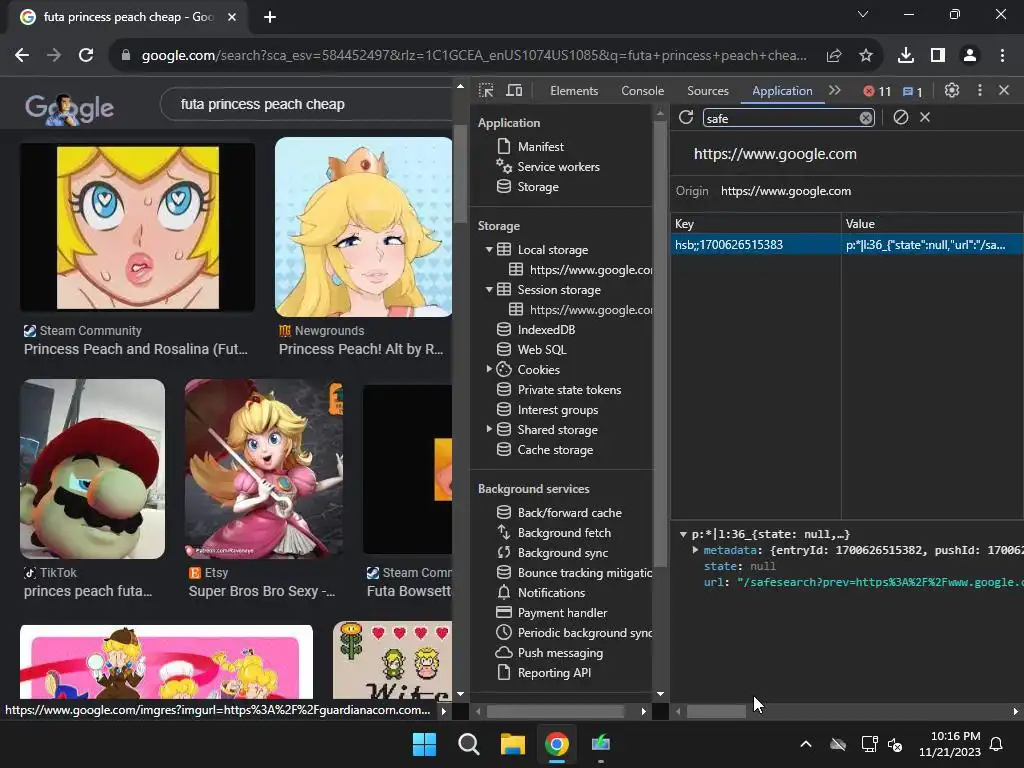Open File Explorer from taskbar
This screenshot has height=768, width=1024.
pos(513,744)
